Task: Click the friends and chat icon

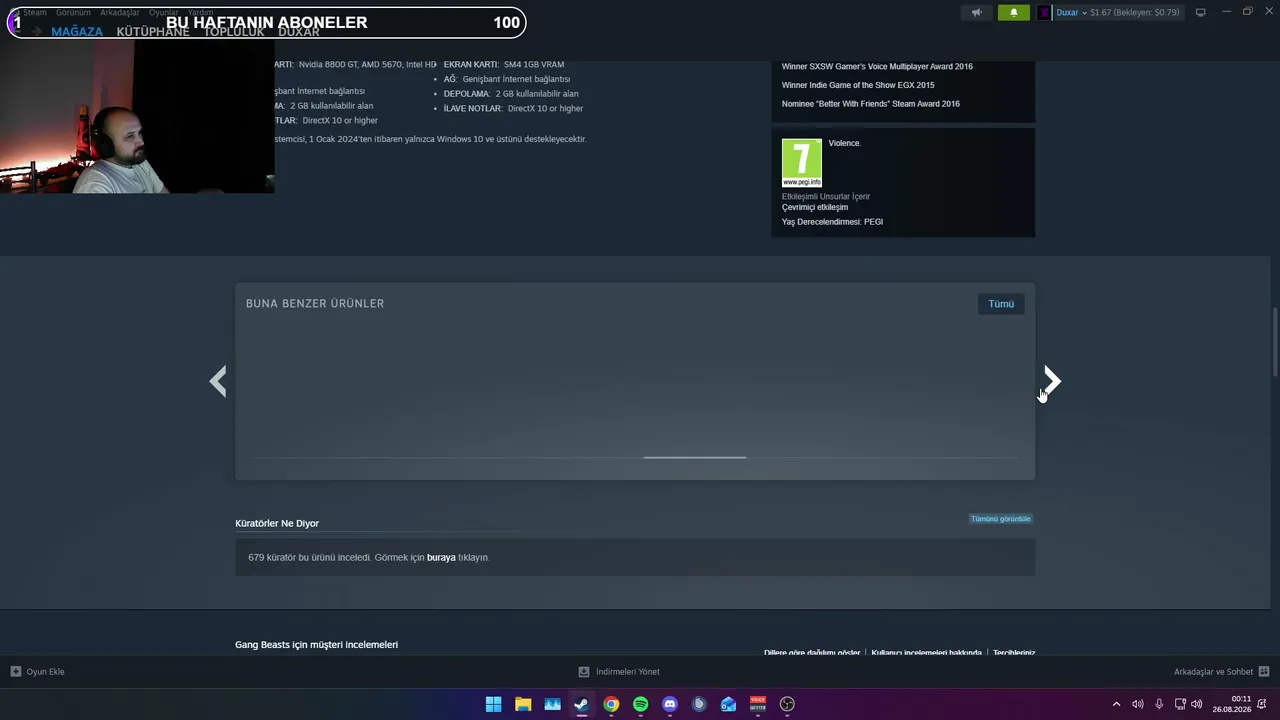Action: 1264,672
